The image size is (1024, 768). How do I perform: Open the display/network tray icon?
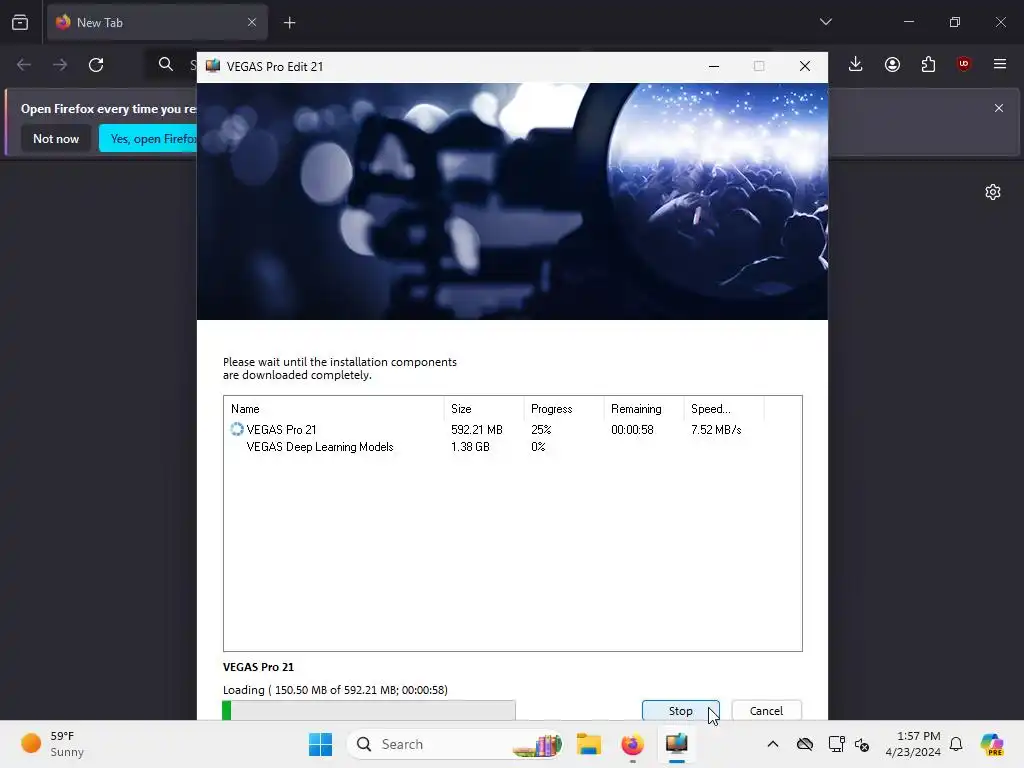point(837,744)
